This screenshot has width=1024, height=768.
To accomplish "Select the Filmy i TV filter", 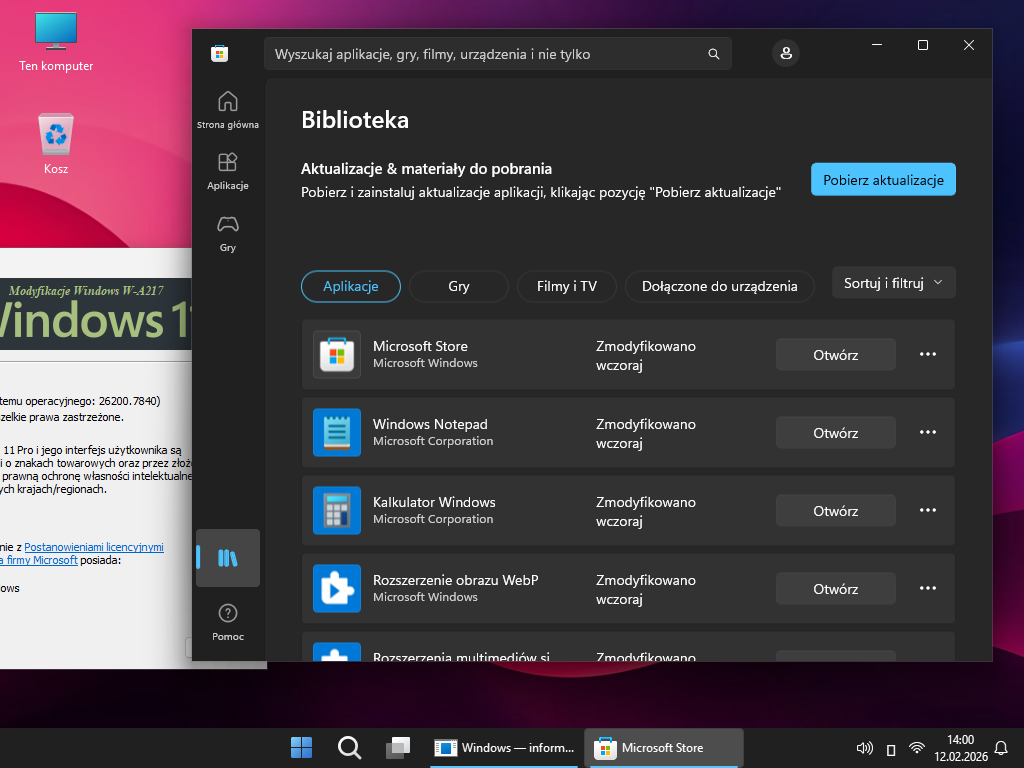I will click(x=567, y=286).
